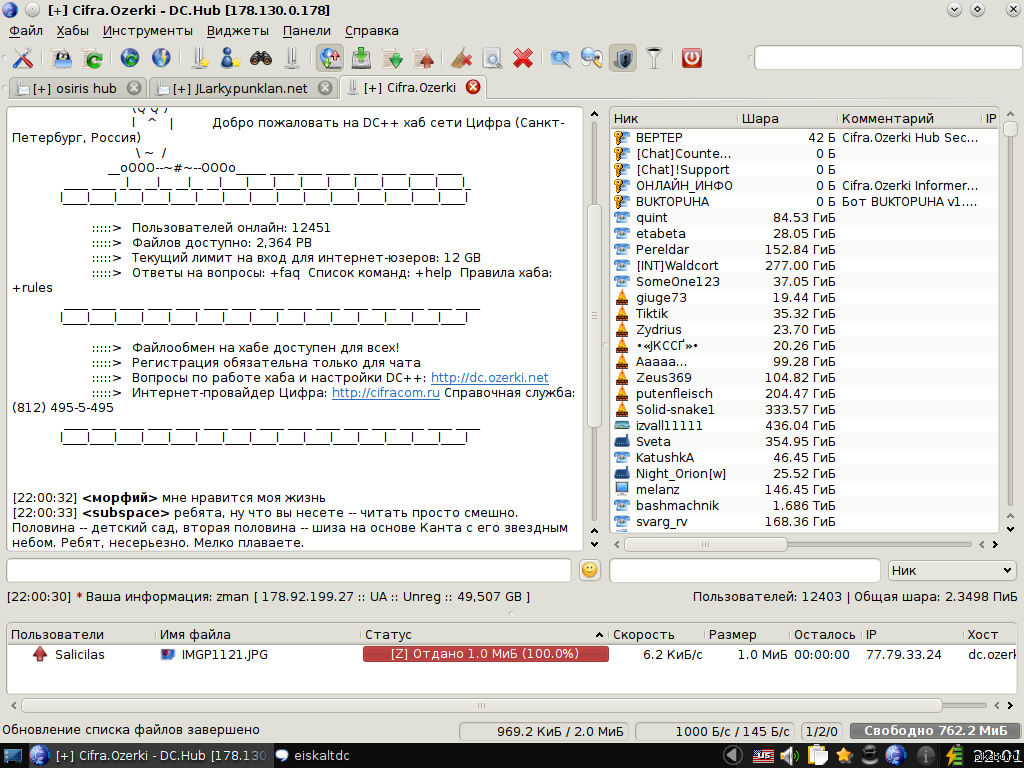Click the volume speaker tray icon

point(789,755)
